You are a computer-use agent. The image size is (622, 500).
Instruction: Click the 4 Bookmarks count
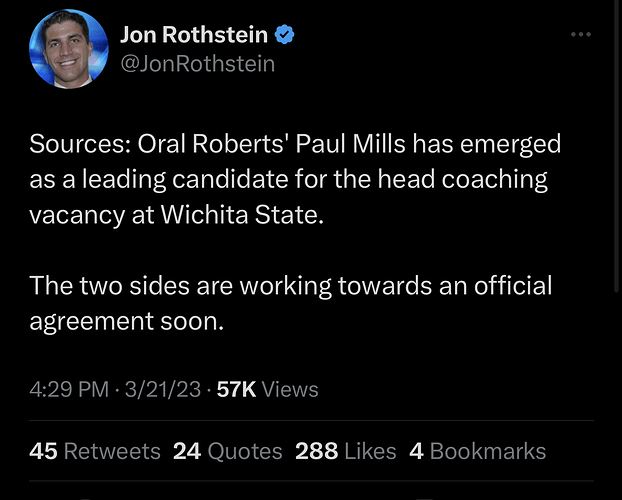(478, 451)
